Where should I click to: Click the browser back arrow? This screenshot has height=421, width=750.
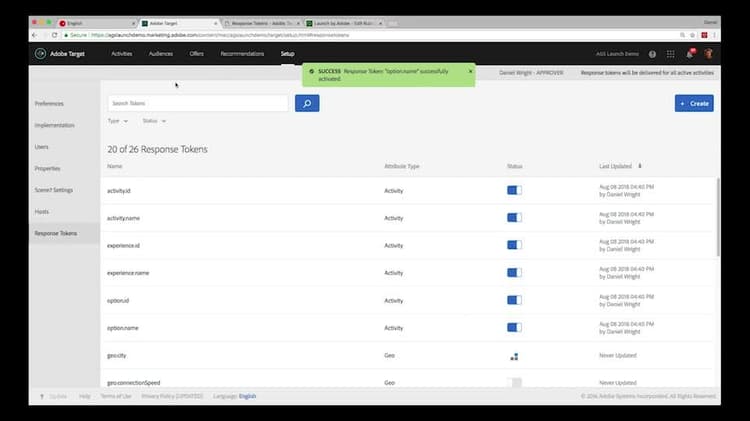tap(34, 35)
